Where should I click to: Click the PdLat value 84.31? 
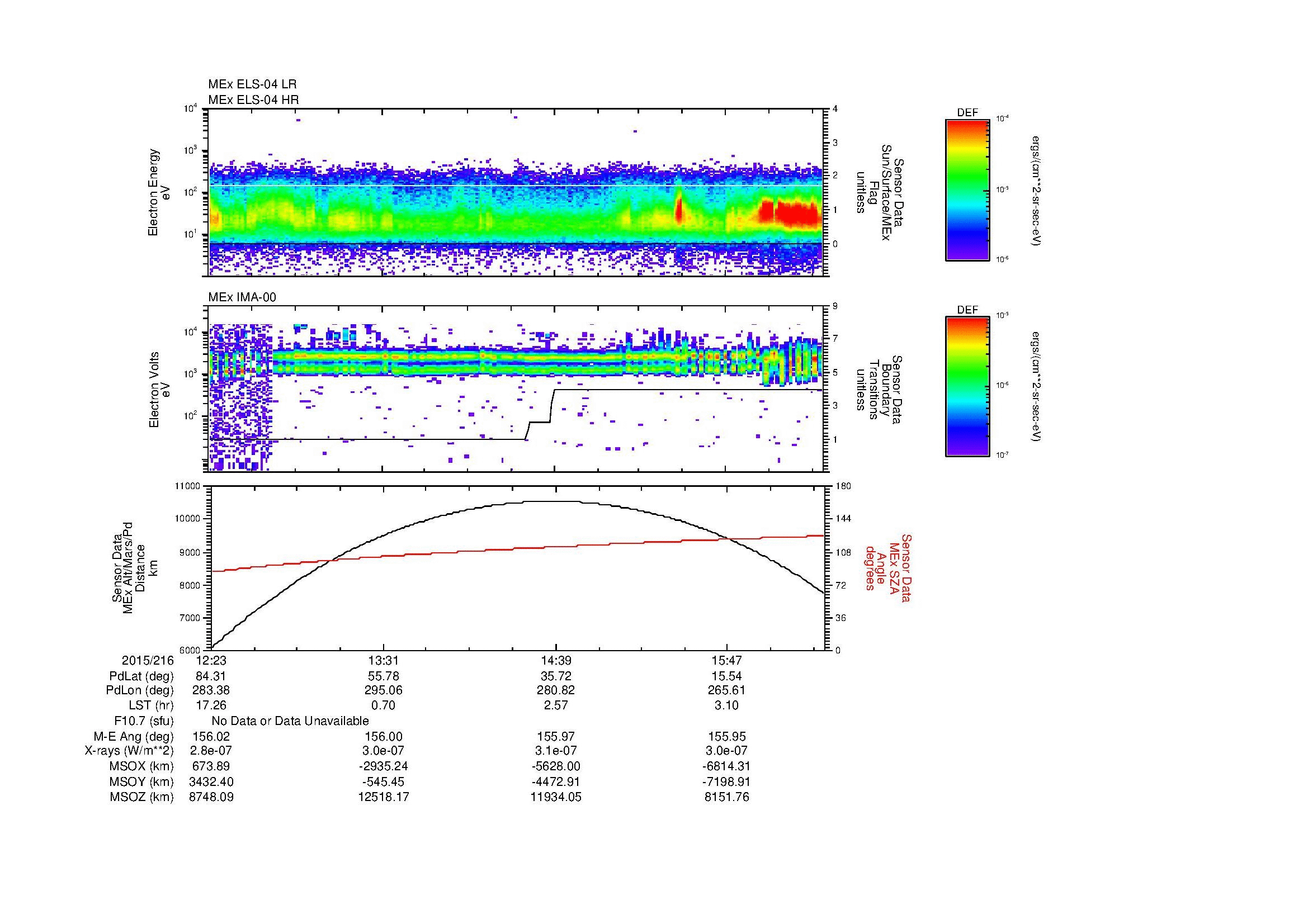coord(211,676)
